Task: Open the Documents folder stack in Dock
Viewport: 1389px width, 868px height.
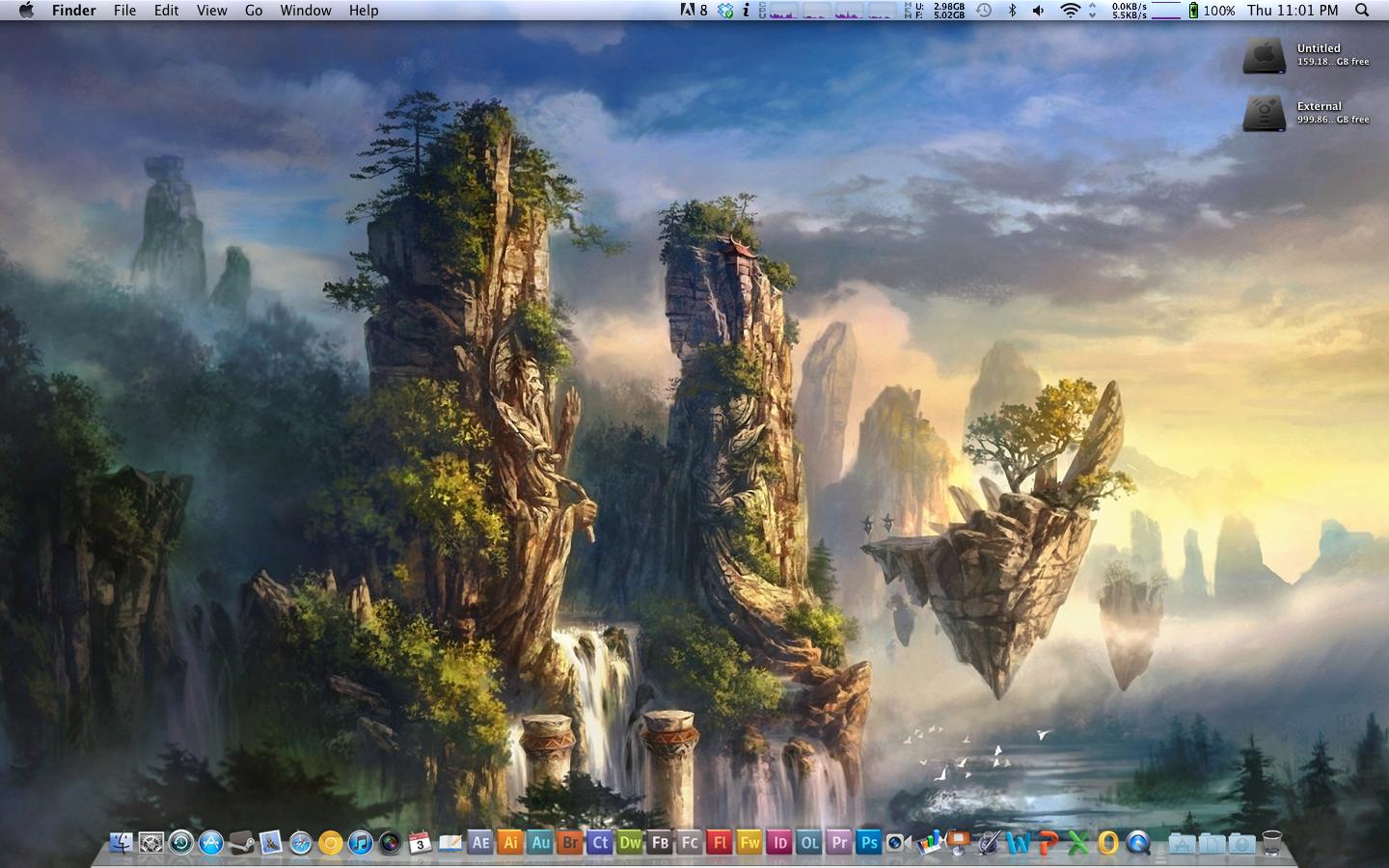Action: point(1212,843)
